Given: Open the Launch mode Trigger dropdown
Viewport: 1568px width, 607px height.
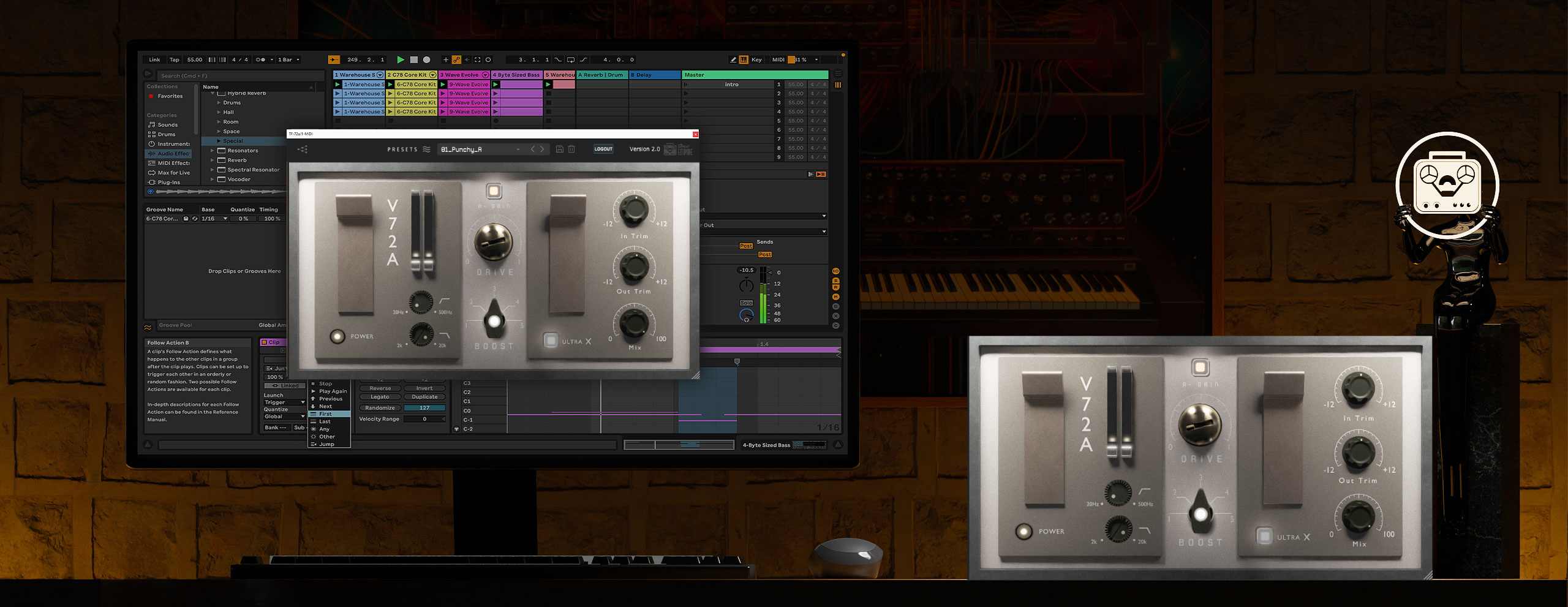Looking at the screenshot, I should pyautogui.click(x=284, y=402).
